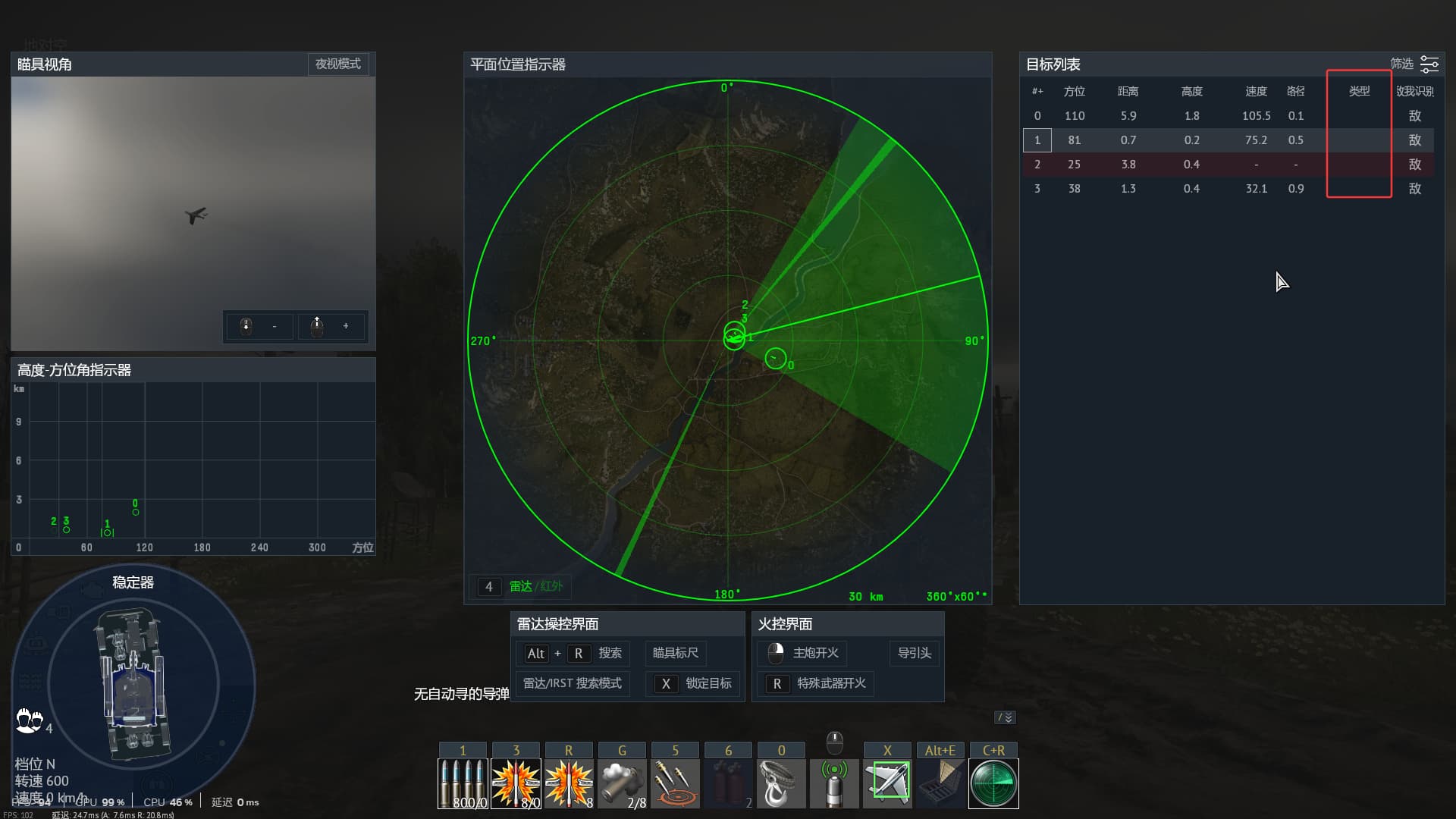This screenshot has width=1456, height=819.
Task: Select the smoke grenade launcher icon
Action: point(622,783)
